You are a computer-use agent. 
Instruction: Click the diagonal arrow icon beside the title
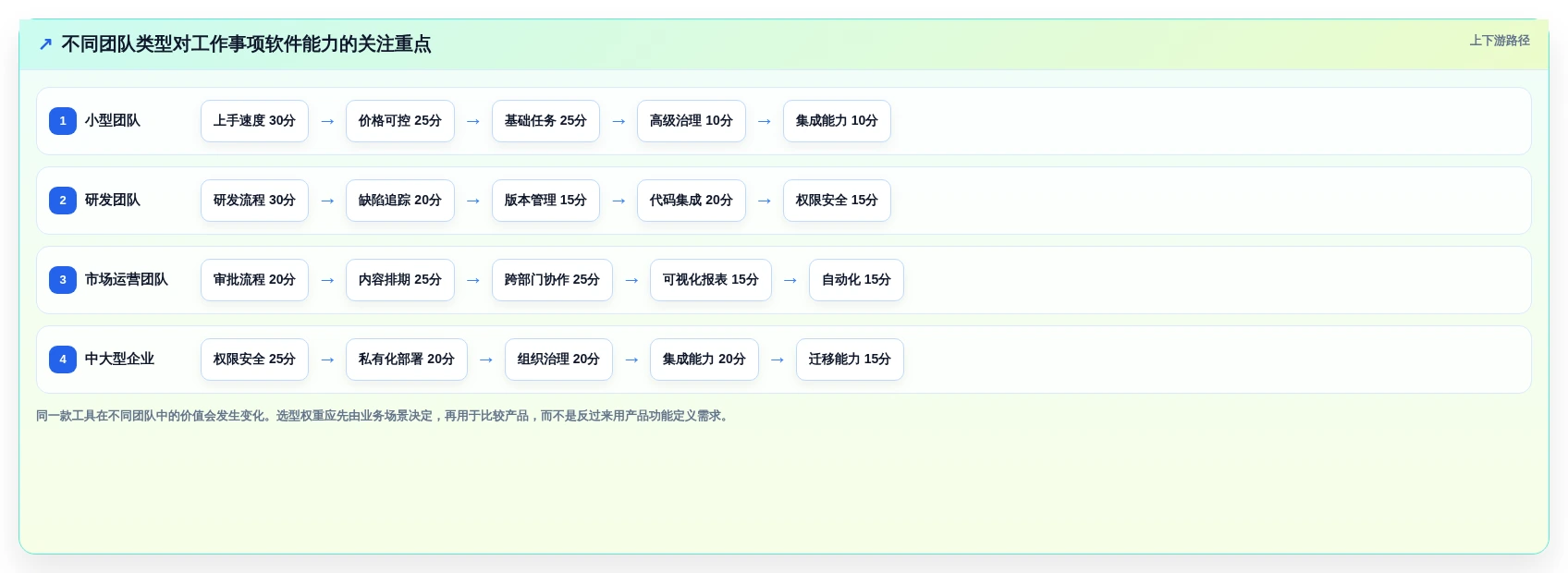[x=45, y=44]
